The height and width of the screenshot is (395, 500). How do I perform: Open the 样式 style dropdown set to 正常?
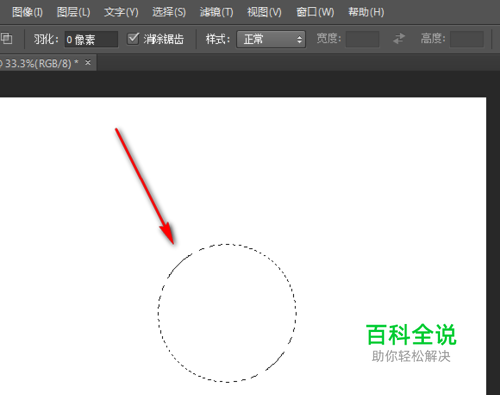tap(271, 39)
